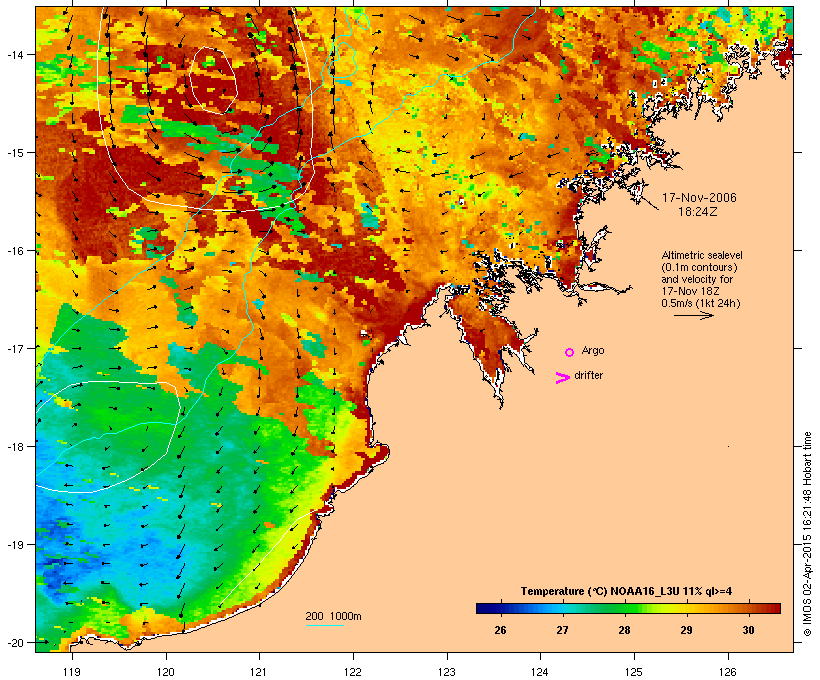820x680 pixels.
Task: Click the 121 longitude axis label
Action: tap(259, 672)
